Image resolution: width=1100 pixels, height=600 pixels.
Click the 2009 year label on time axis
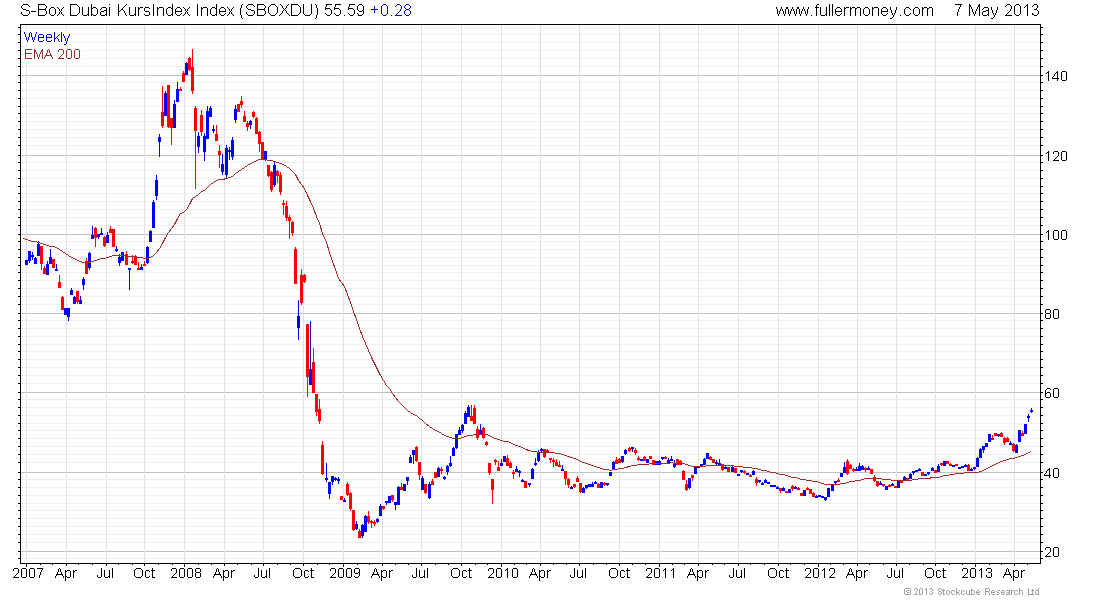pos(344,573)
